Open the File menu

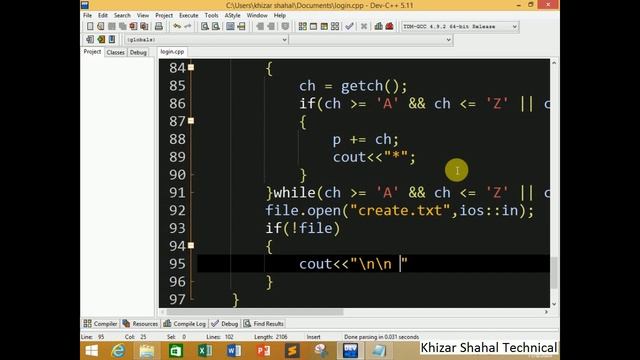[x=88, y=16]
